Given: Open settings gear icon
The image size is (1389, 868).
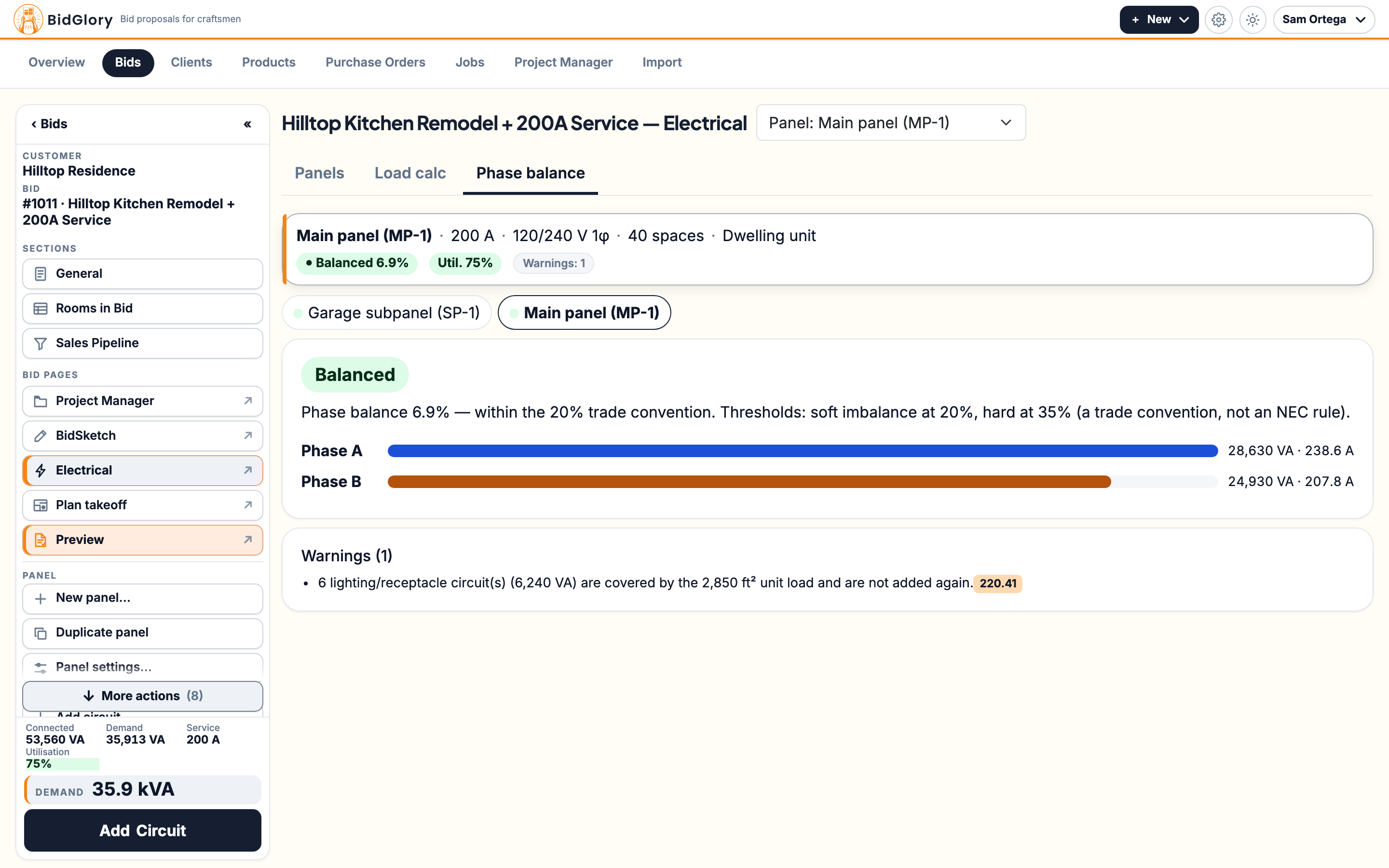Looking at the screenshot, I should (1219, 19).
